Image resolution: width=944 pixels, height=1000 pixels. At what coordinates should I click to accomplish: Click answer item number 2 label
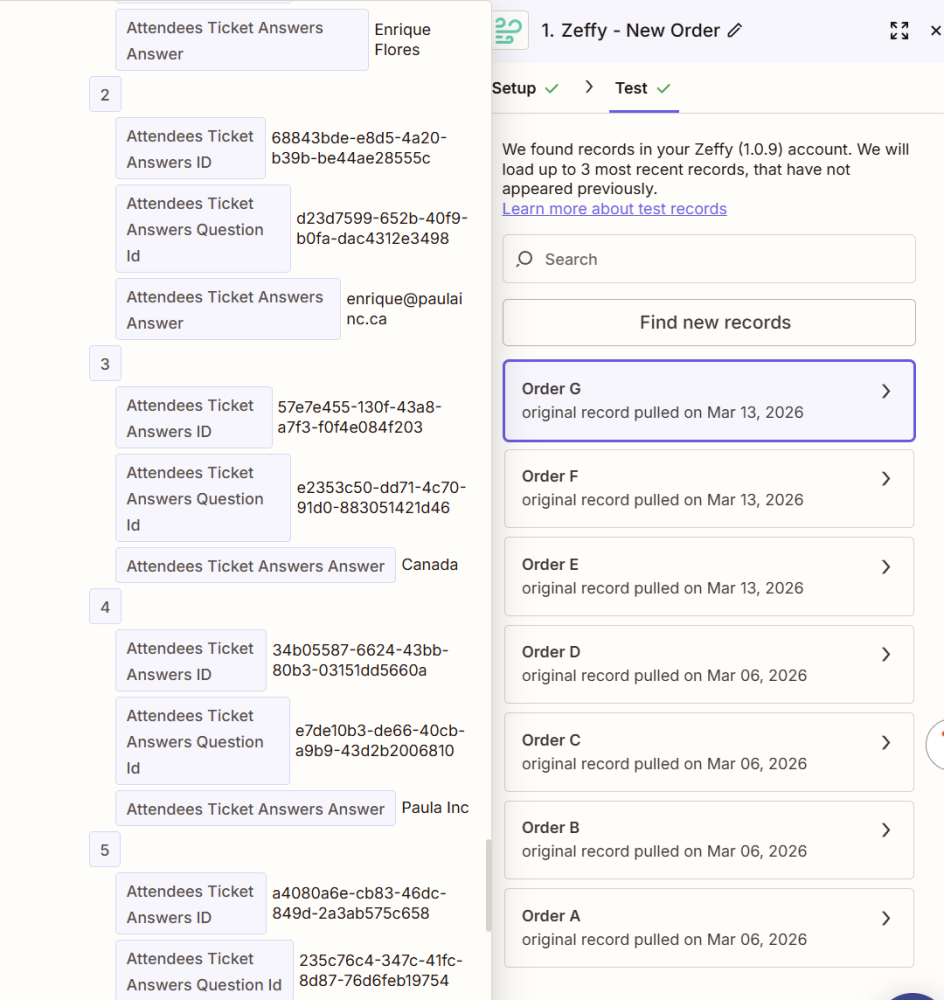105,94
